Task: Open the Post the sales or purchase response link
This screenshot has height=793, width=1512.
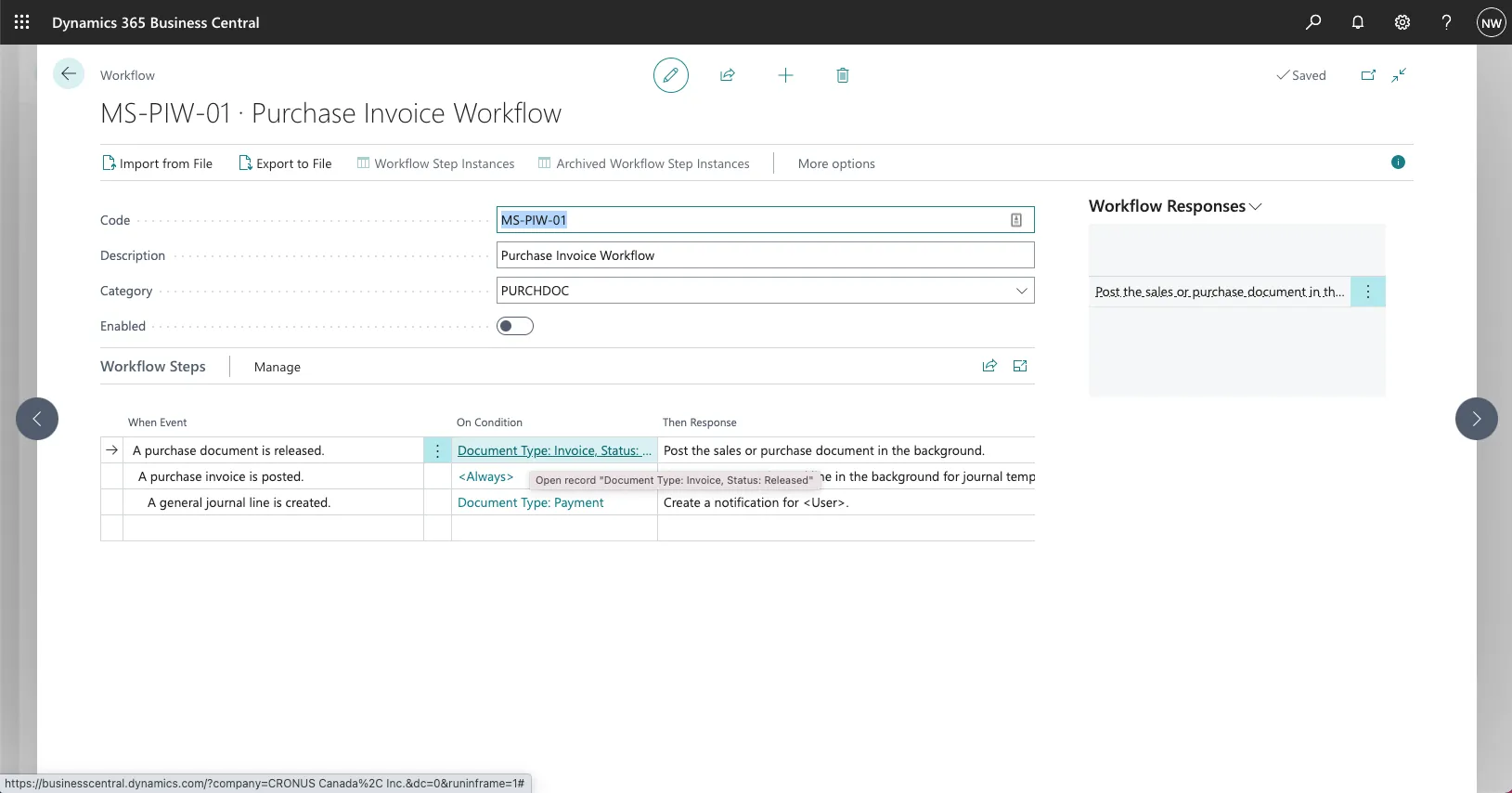Action: point(1220,292)
